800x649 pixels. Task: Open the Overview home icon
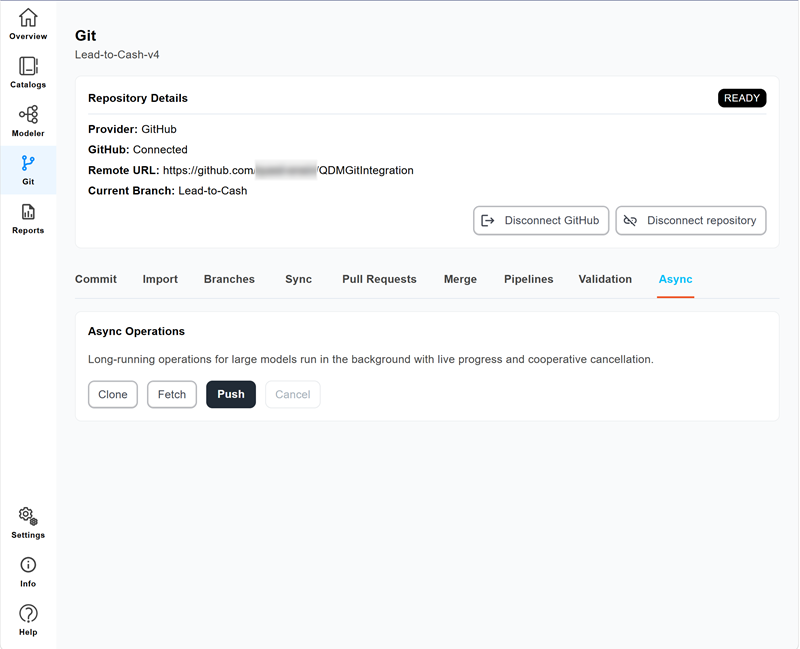(28, 18)
